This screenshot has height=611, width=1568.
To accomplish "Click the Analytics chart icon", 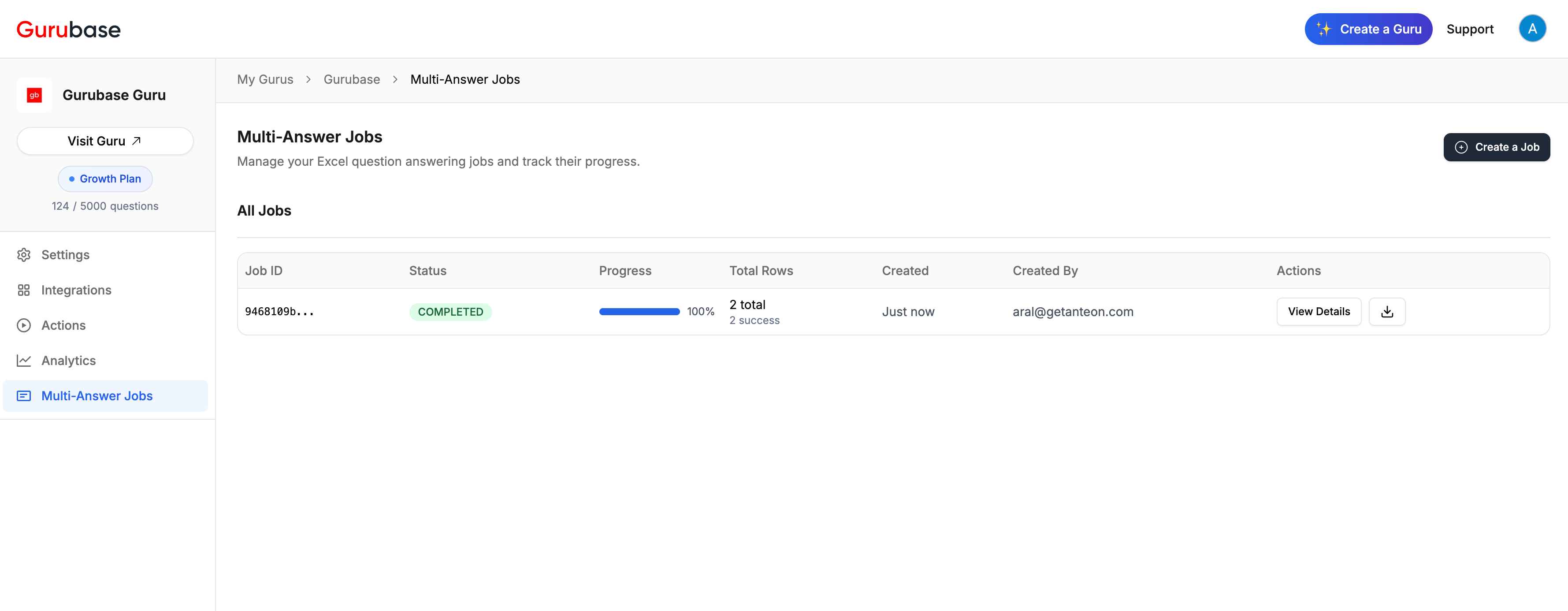I will pyautogui.click(x=24, y=361).
